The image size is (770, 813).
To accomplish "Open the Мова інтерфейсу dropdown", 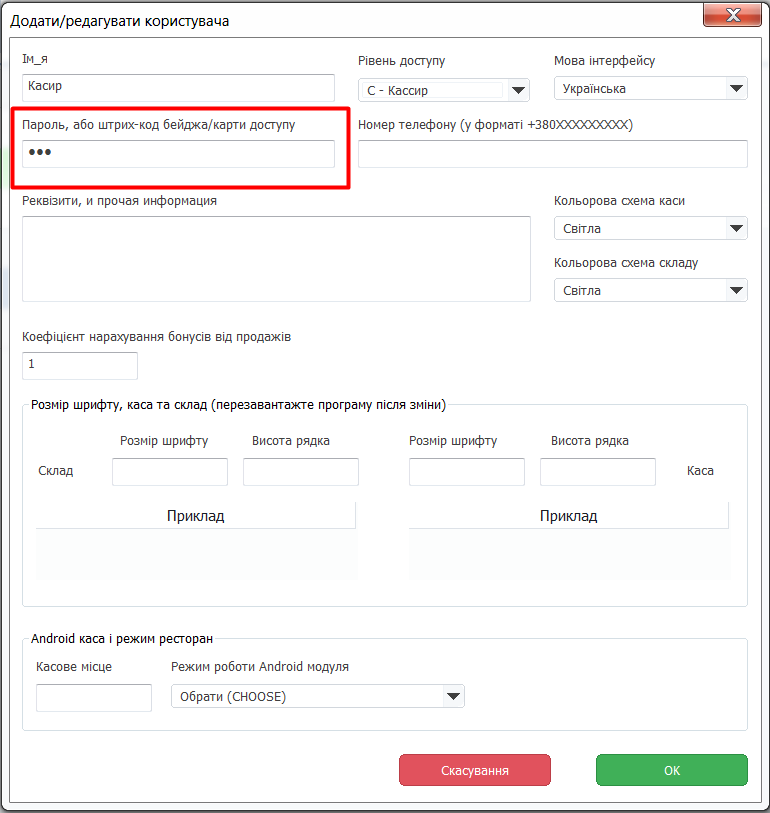I will tap(651, 89).
